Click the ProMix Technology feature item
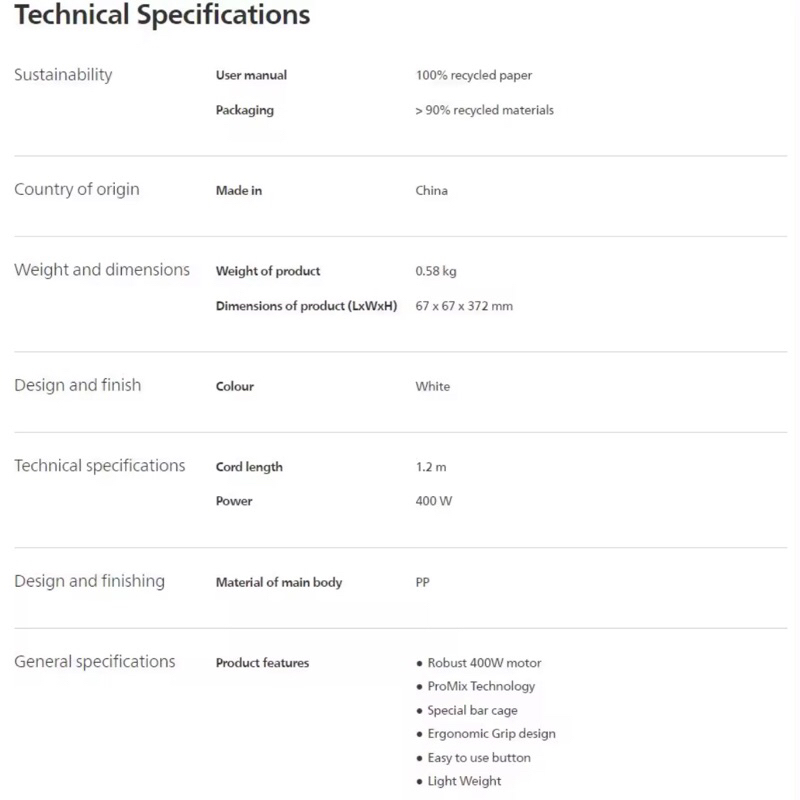The width and height of the screenshot is (800, 800). point(481,686)
